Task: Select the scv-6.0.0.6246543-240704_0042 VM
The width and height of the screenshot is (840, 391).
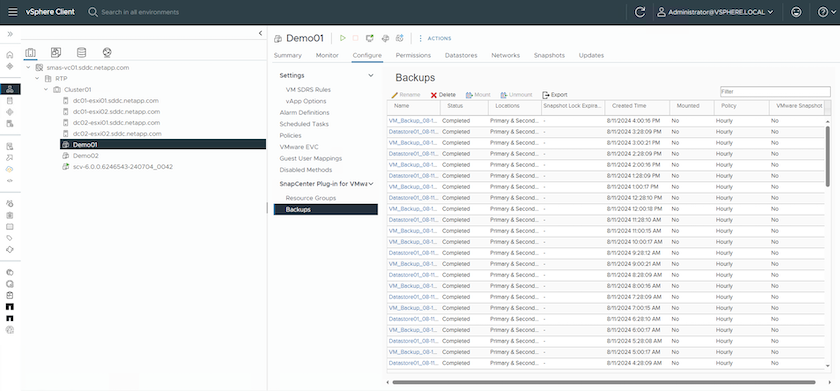Action: pyautogui.click(x=123, y=167)
